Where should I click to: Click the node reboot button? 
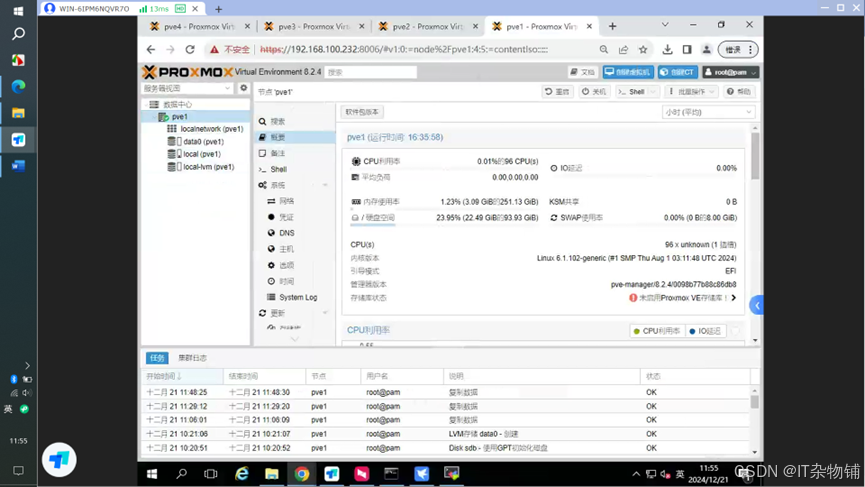click(557, 92)
